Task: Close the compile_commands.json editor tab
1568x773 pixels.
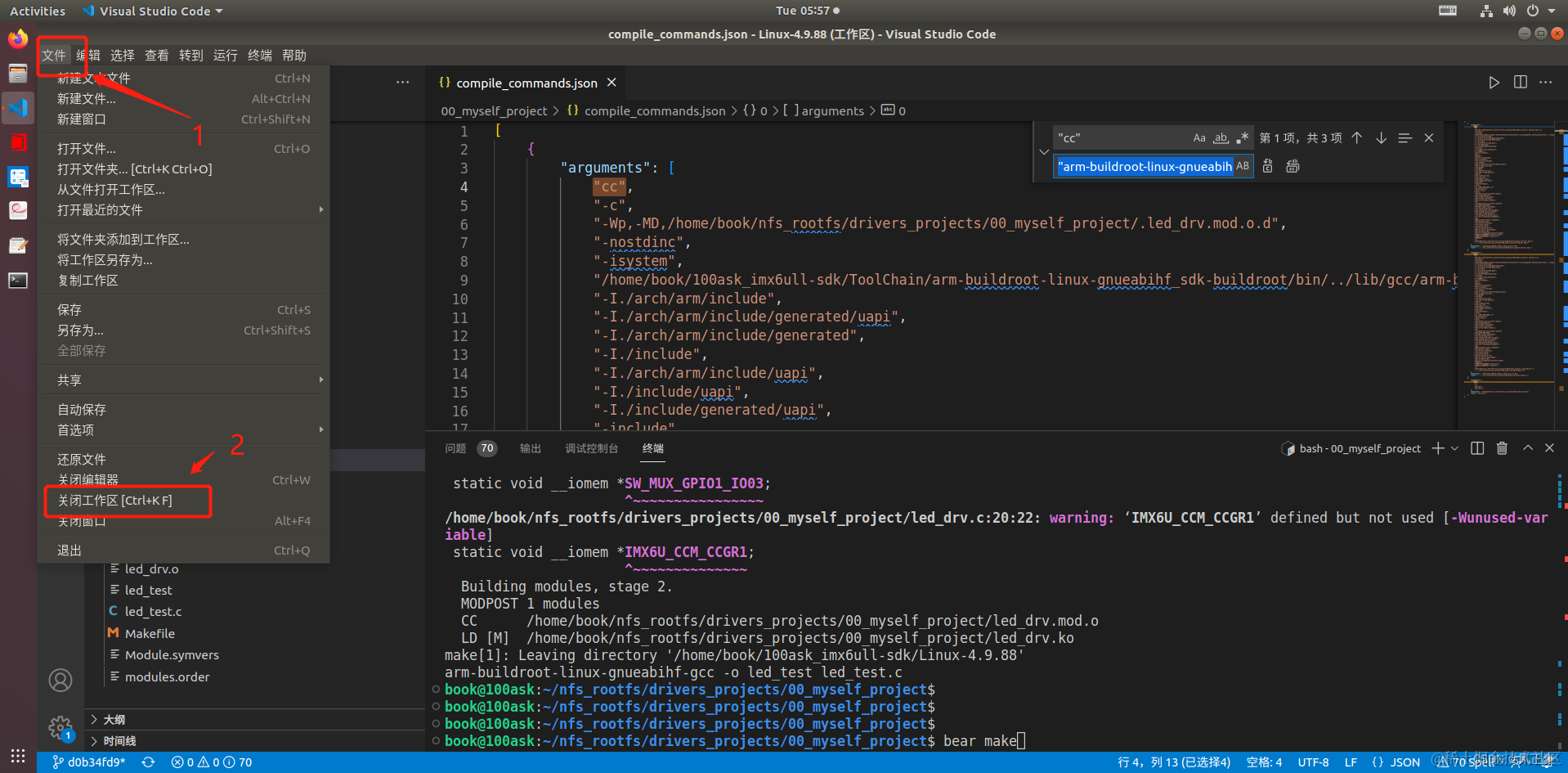Action: coord(612,83)
